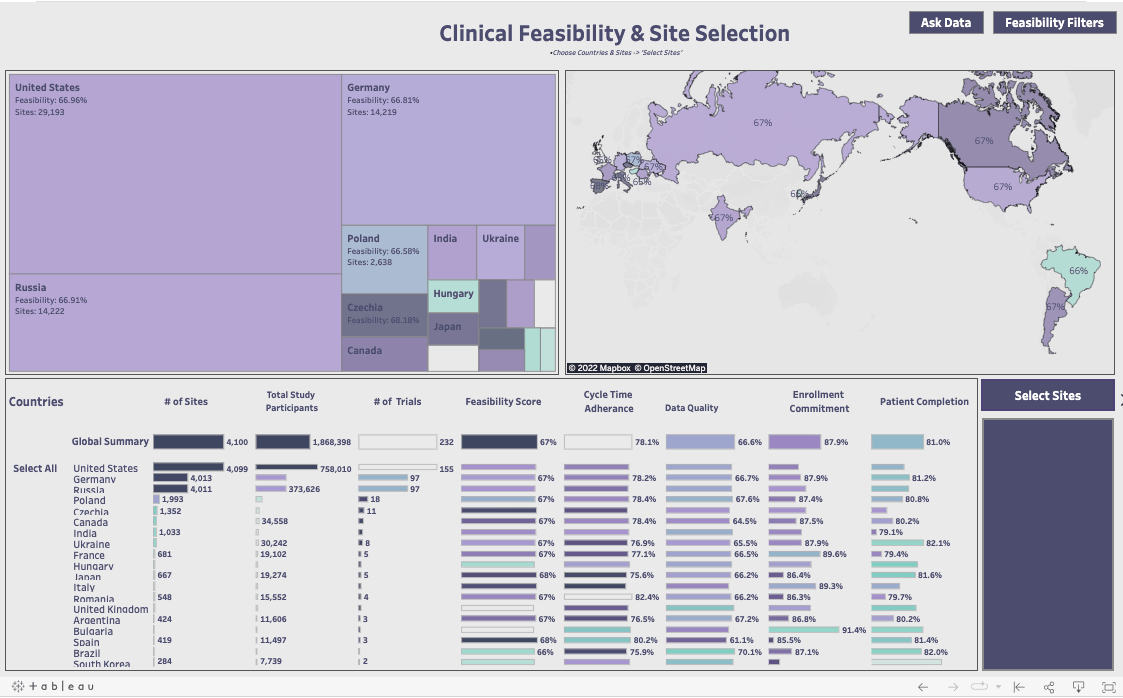The width and height of the screenshot is (1123, 698).
Task: Click Brazil on the world map
Action: coord(1077,271)
